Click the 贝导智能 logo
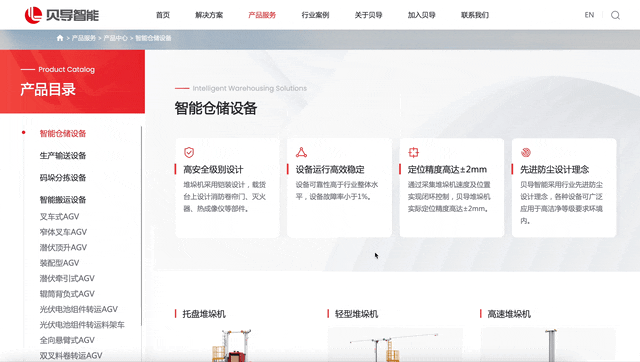This screenshot has width=640, height=362. [62, 15]
